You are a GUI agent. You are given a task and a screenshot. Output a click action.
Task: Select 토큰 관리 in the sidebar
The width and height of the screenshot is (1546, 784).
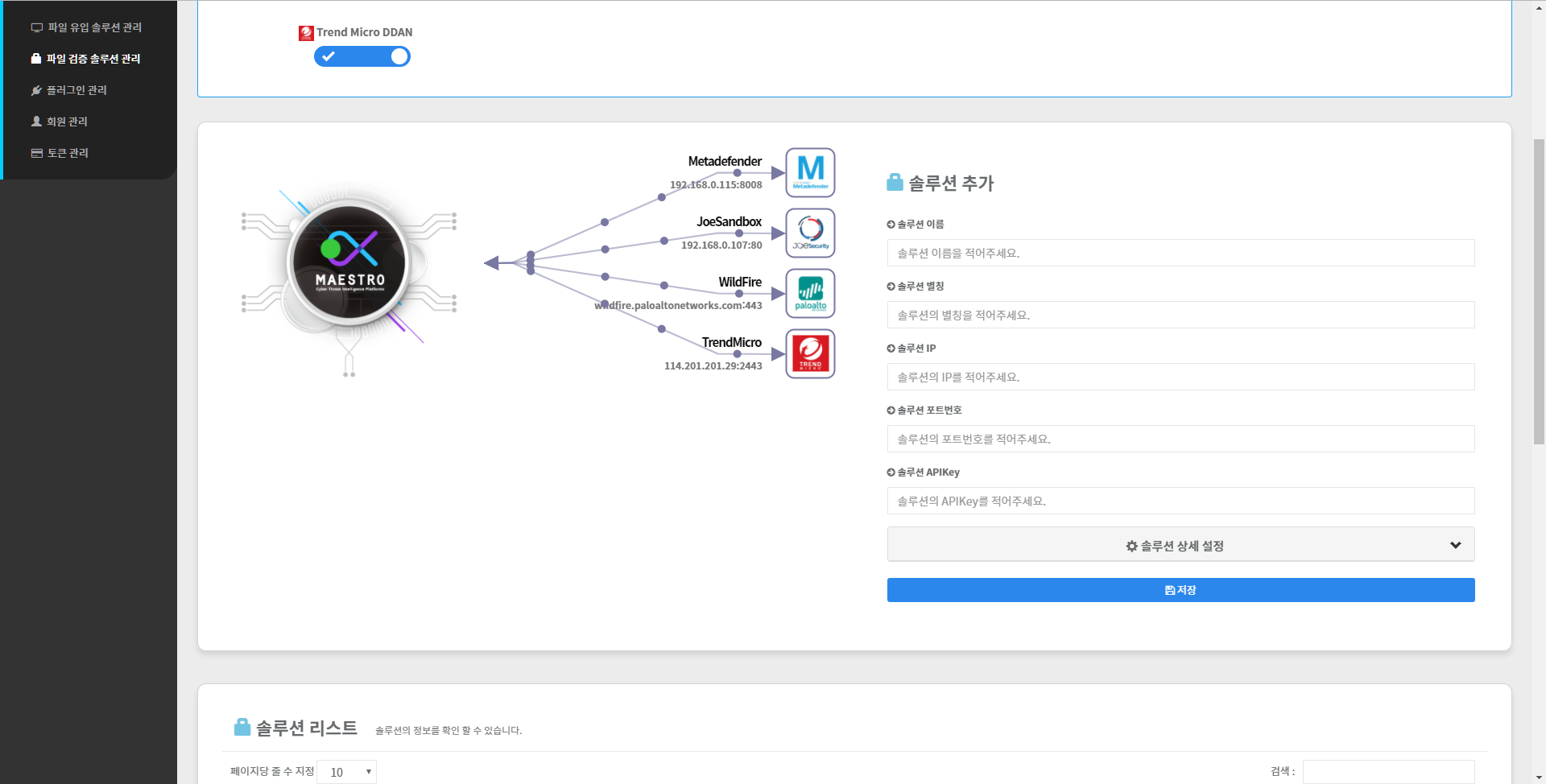tap(68, 153)
